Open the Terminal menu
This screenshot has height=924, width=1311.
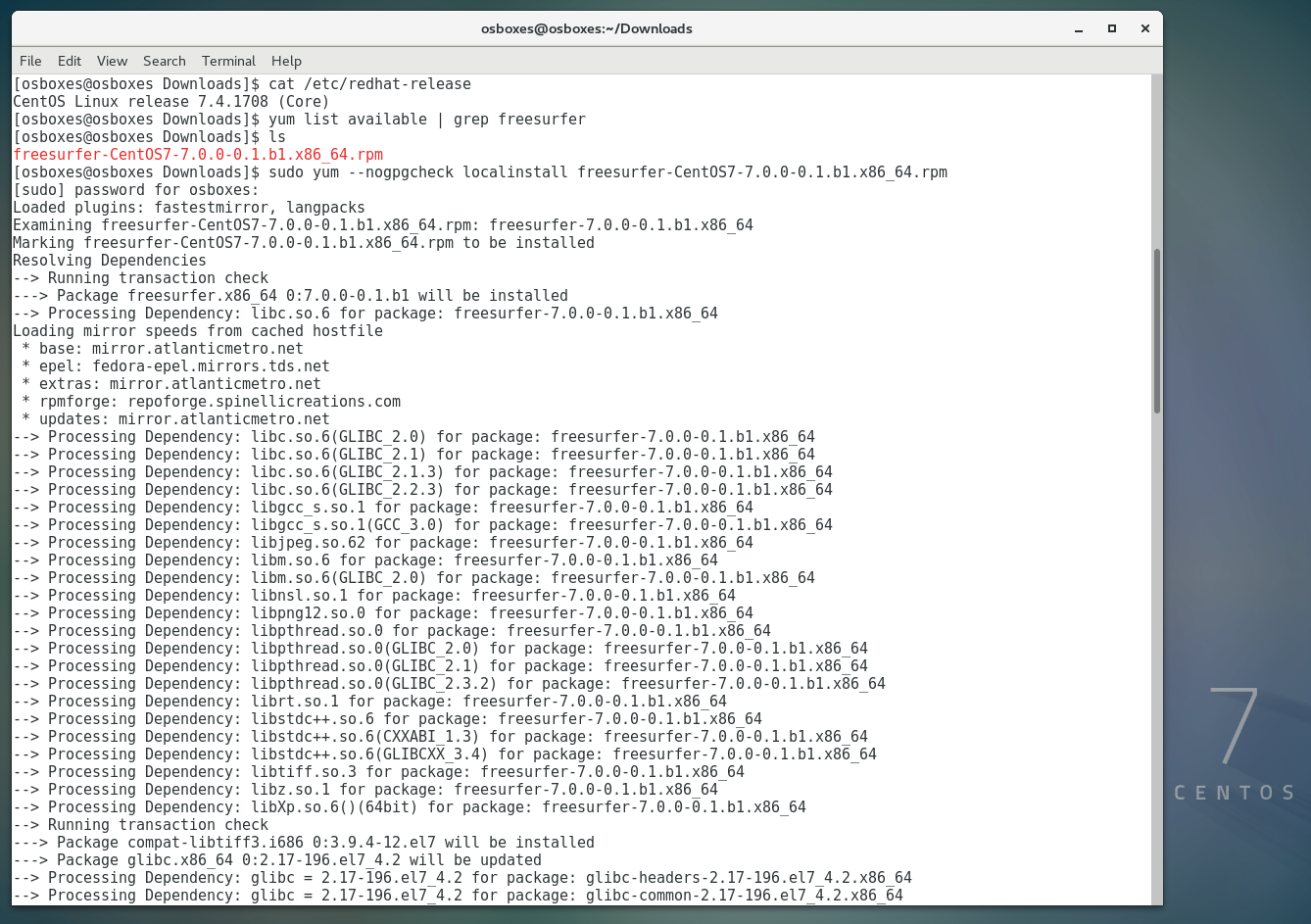228,61
